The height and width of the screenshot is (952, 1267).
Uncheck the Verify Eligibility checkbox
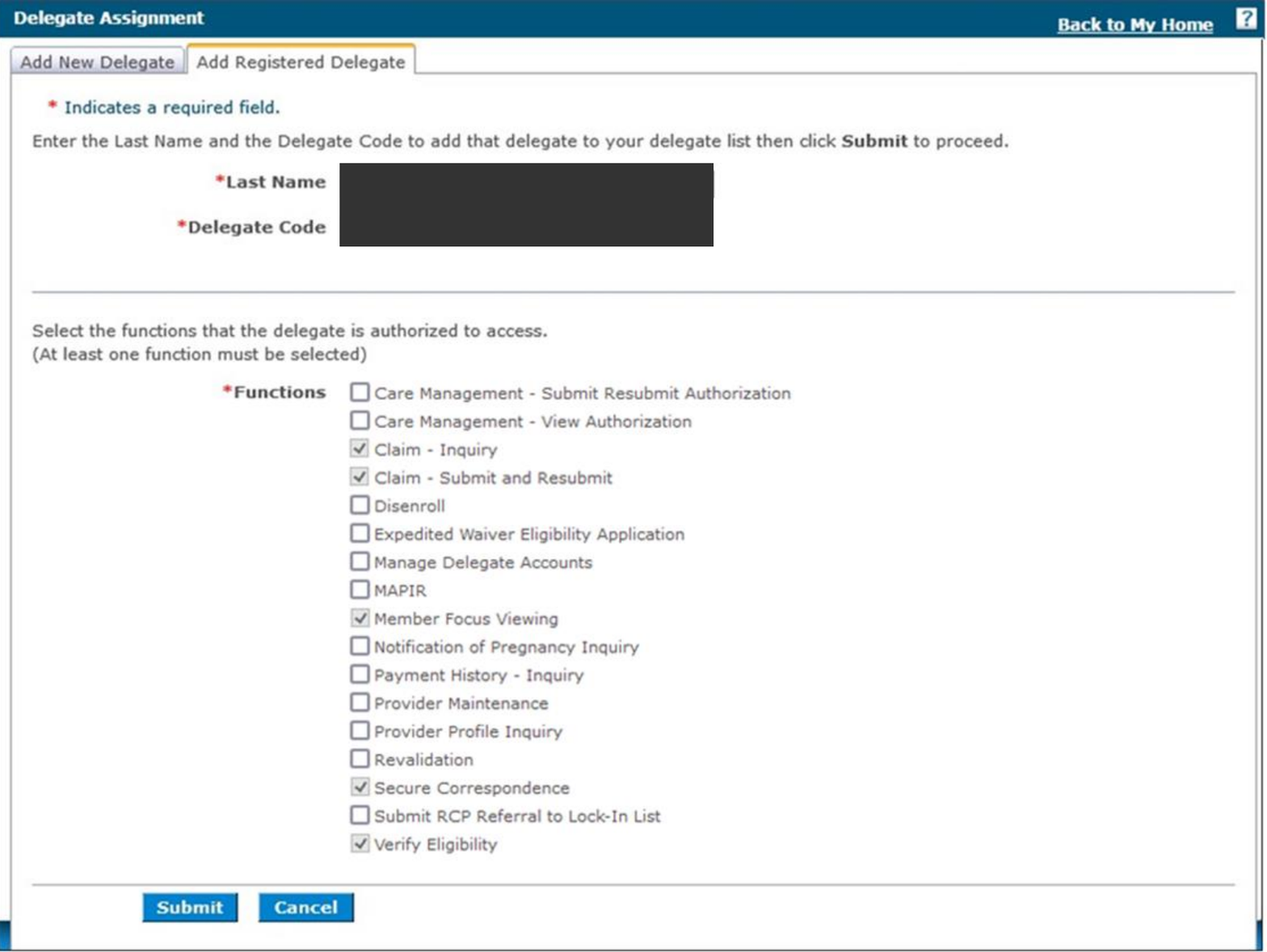pos(360,843)
